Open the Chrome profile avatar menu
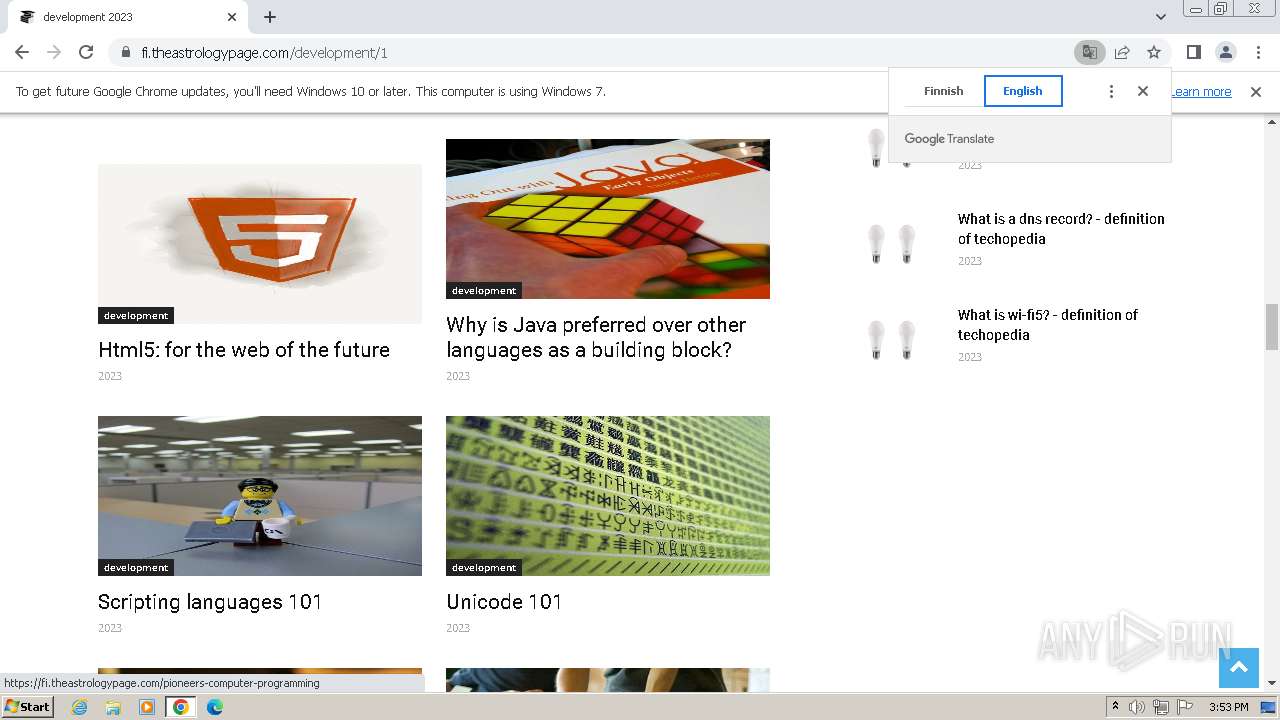Screen dimensions: 1280x720 pyautogui.click(x=1226, y=52)
